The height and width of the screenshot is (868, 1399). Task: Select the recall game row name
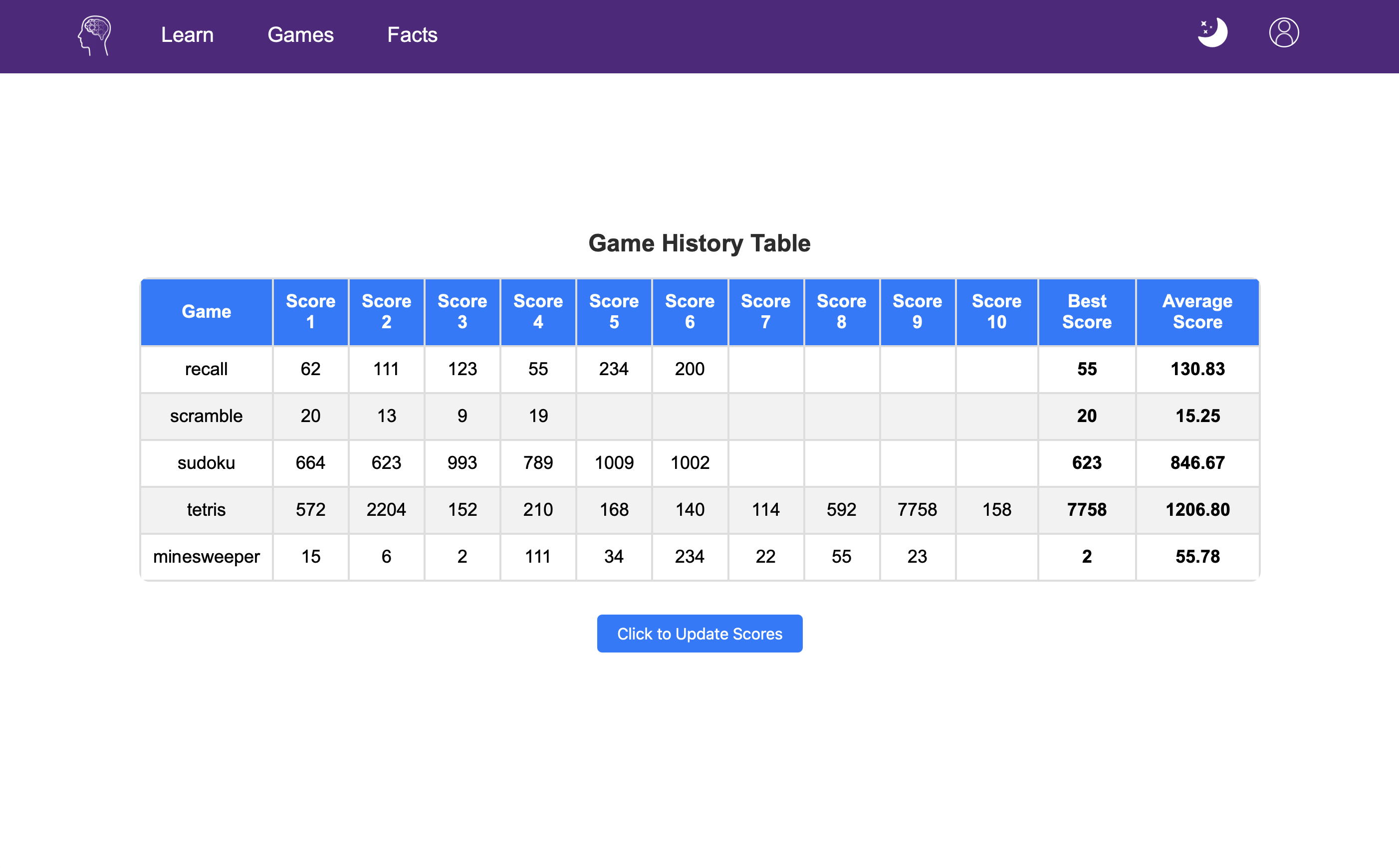click(x=206, y=369)
